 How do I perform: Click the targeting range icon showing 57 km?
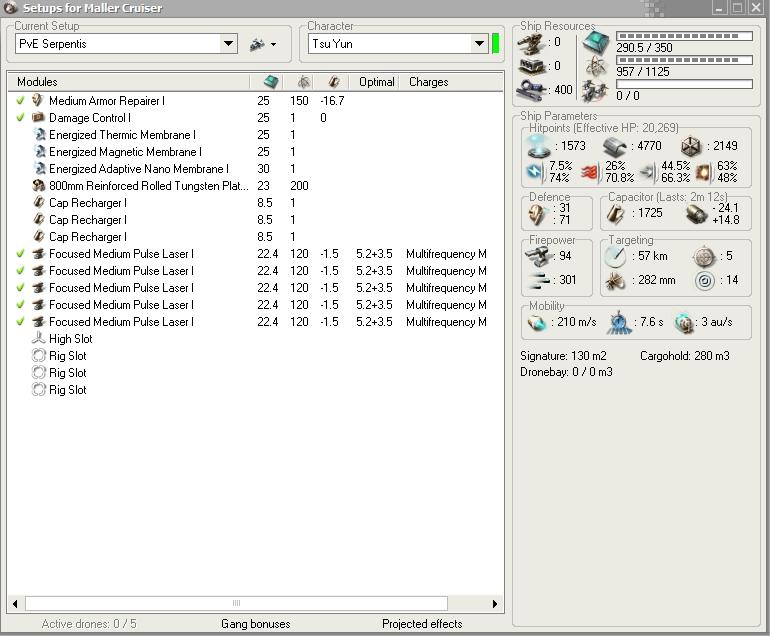[x=615, y=256]
